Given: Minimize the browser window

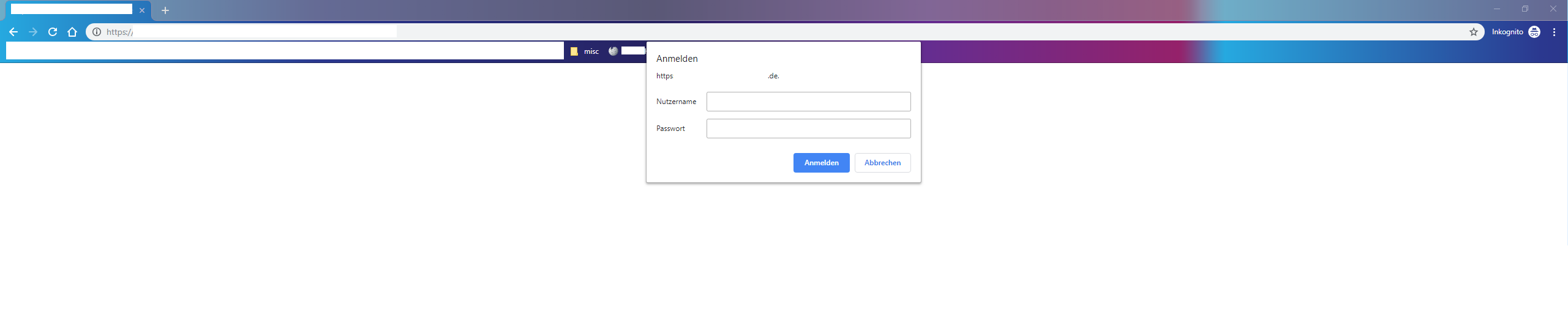Looking at the screenshot, I should [x=1497, y=9].
